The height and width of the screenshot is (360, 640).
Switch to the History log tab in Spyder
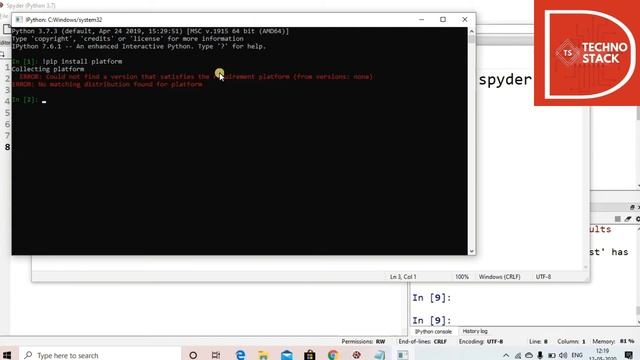475,331
